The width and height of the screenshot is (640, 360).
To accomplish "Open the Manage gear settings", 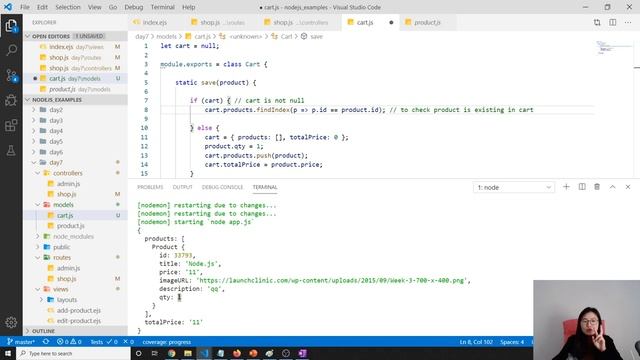I will pyautogui.click(x=11, y=322).
